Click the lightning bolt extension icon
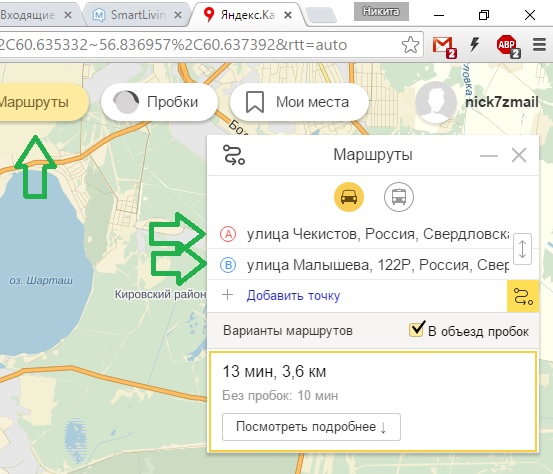The width and height of the screenshot is (553, 474). pos(475,44)
